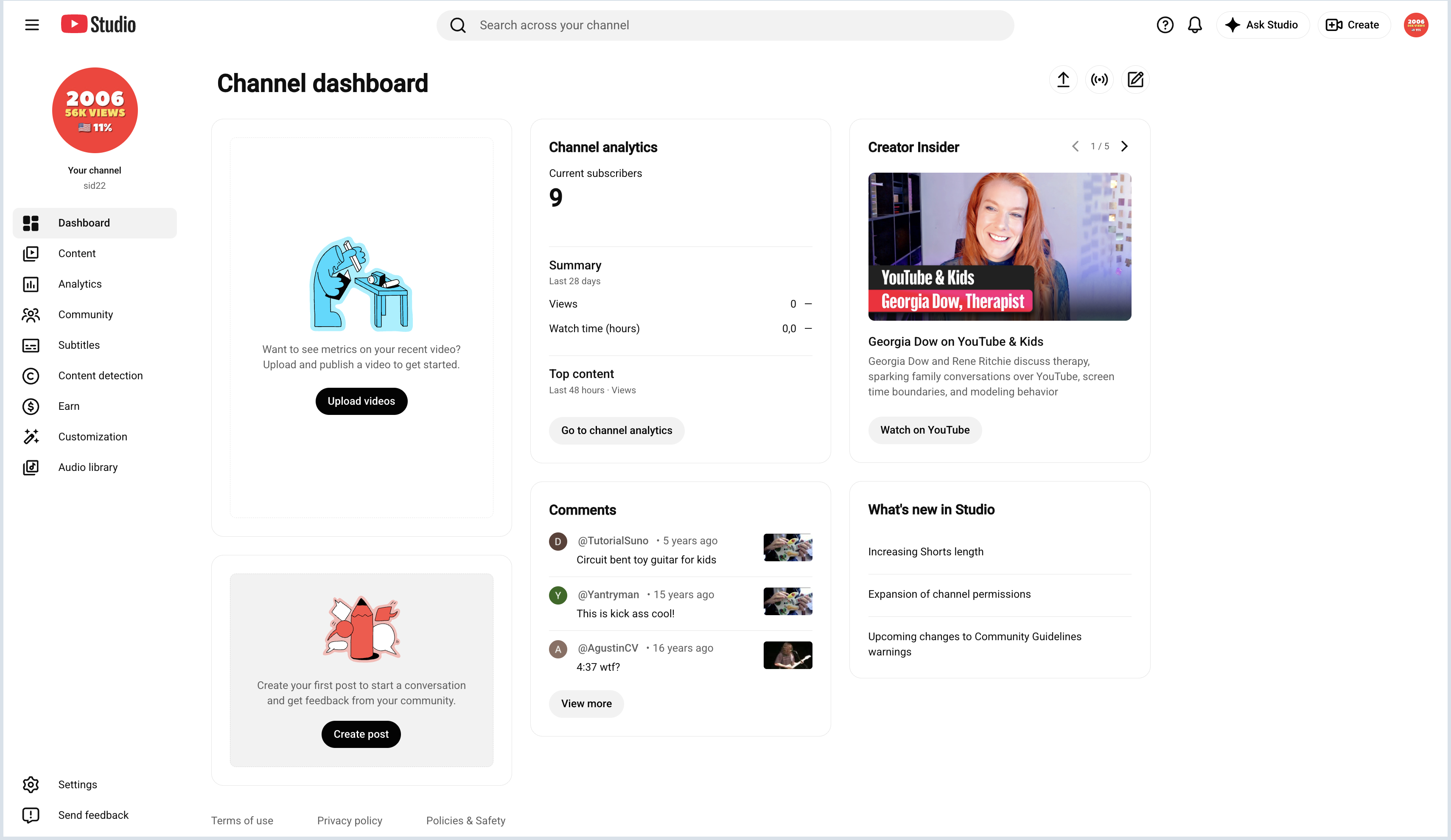This screenshot has height=840, width=1451.
Task: Click the upload videos arrow icon
Action: (x=1063, y=79)
